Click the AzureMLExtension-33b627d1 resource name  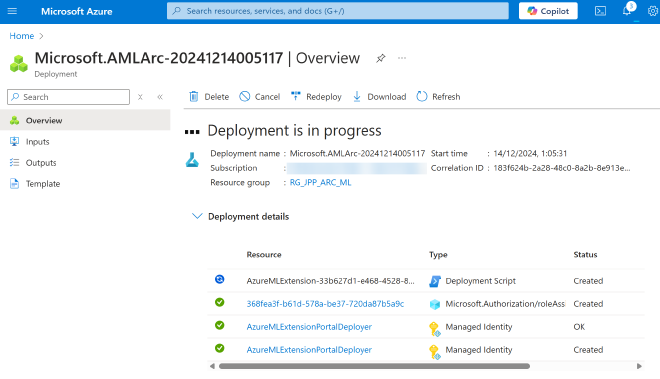330,281
